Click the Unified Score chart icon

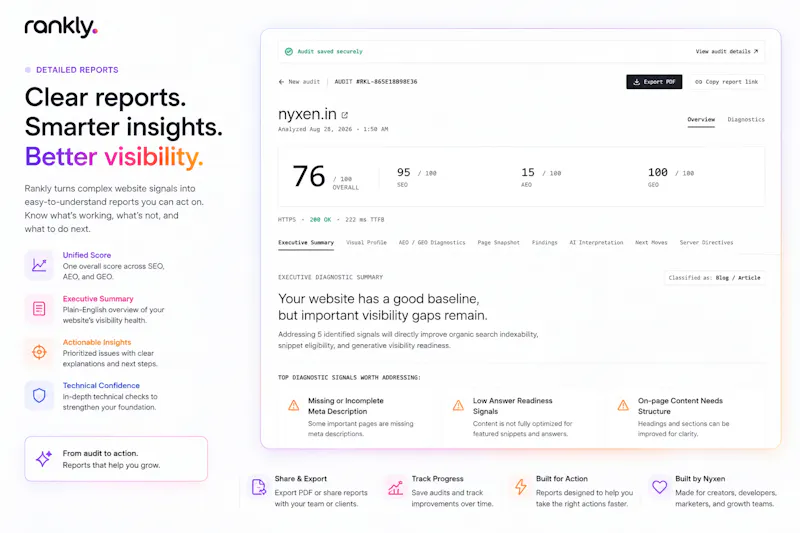[39, 265]
